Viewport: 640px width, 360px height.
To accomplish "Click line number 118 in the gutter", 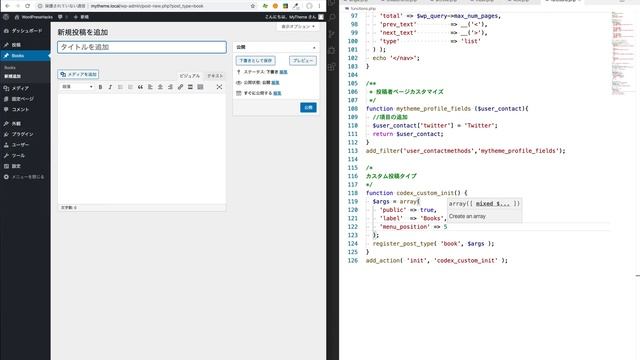I will point(353,193).
